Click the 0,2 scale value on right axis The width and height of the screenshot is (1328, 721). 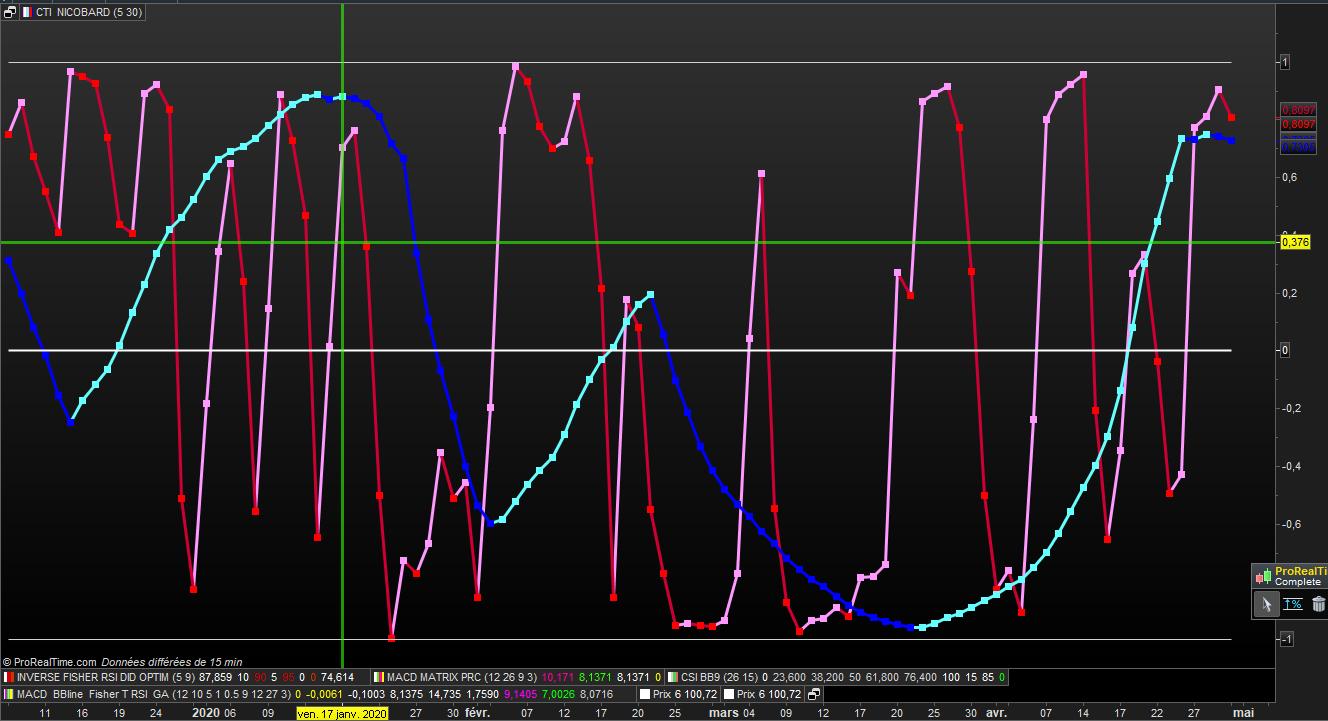tap(1290, 293)
